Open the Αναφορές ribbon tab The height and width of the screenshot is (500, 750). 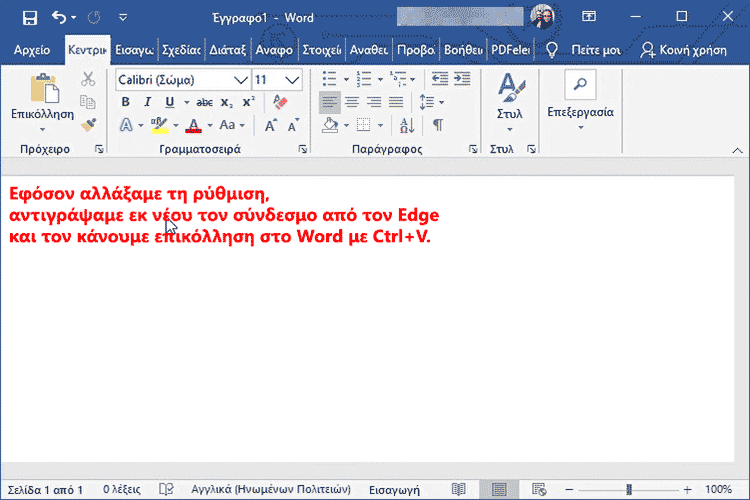pyautogui.click(x=274, y=50)
